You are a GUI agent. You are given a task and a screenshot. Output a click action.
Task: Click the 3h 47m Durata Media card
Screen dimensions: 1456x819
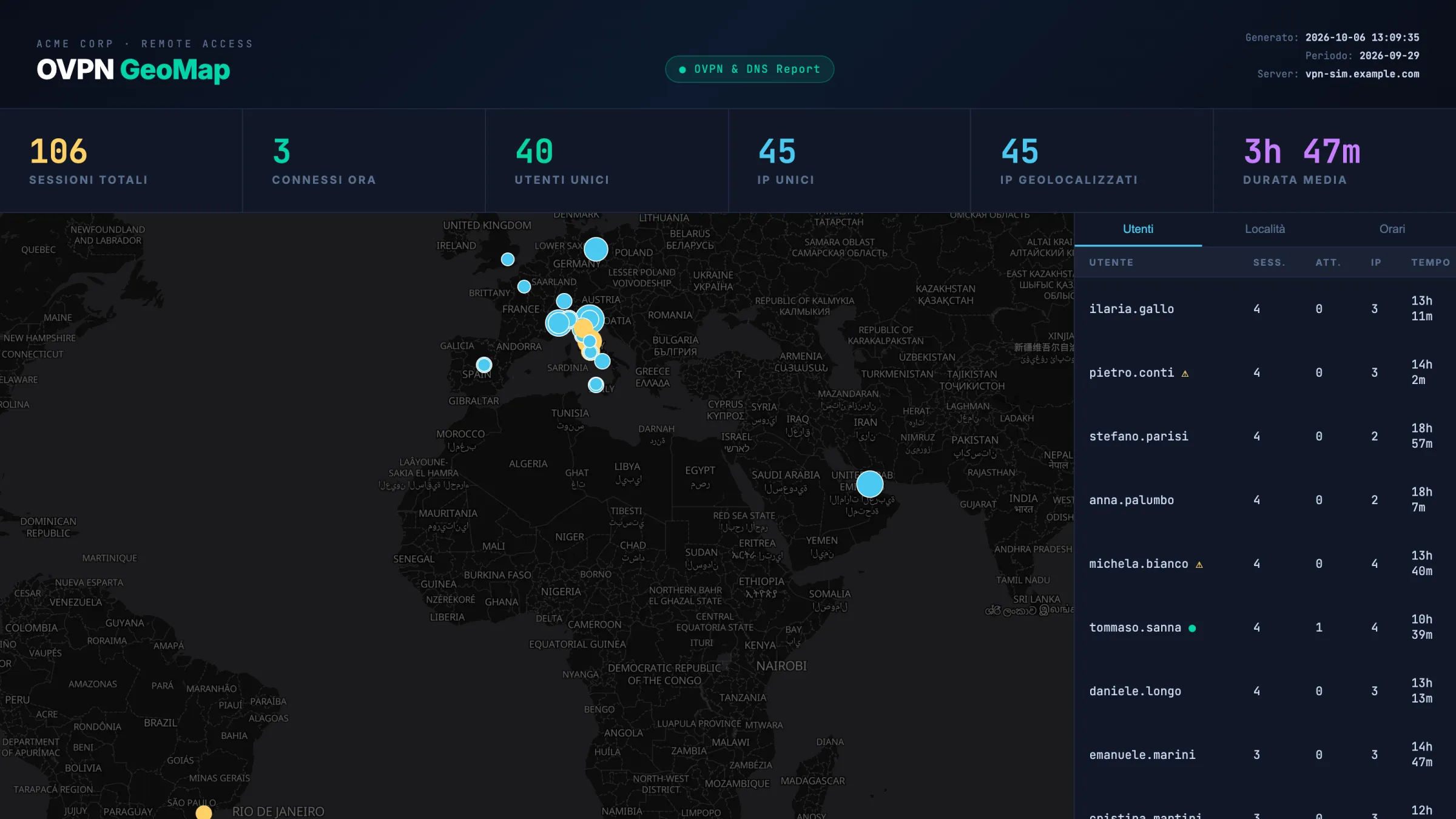(1335, 161)
